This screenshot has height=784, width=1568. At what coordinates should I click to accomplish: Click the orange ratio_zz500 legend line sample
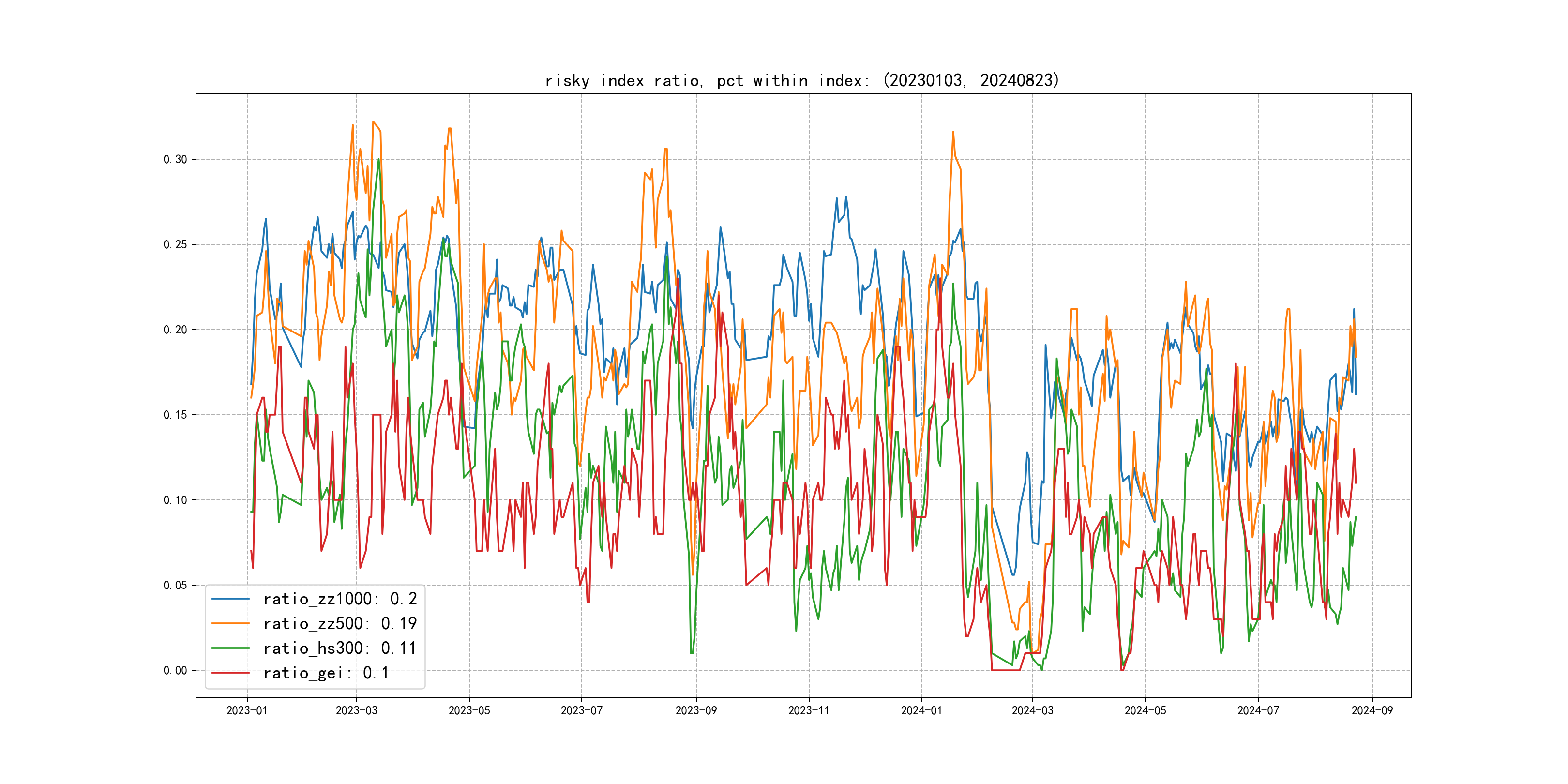[x=230, y=623]
